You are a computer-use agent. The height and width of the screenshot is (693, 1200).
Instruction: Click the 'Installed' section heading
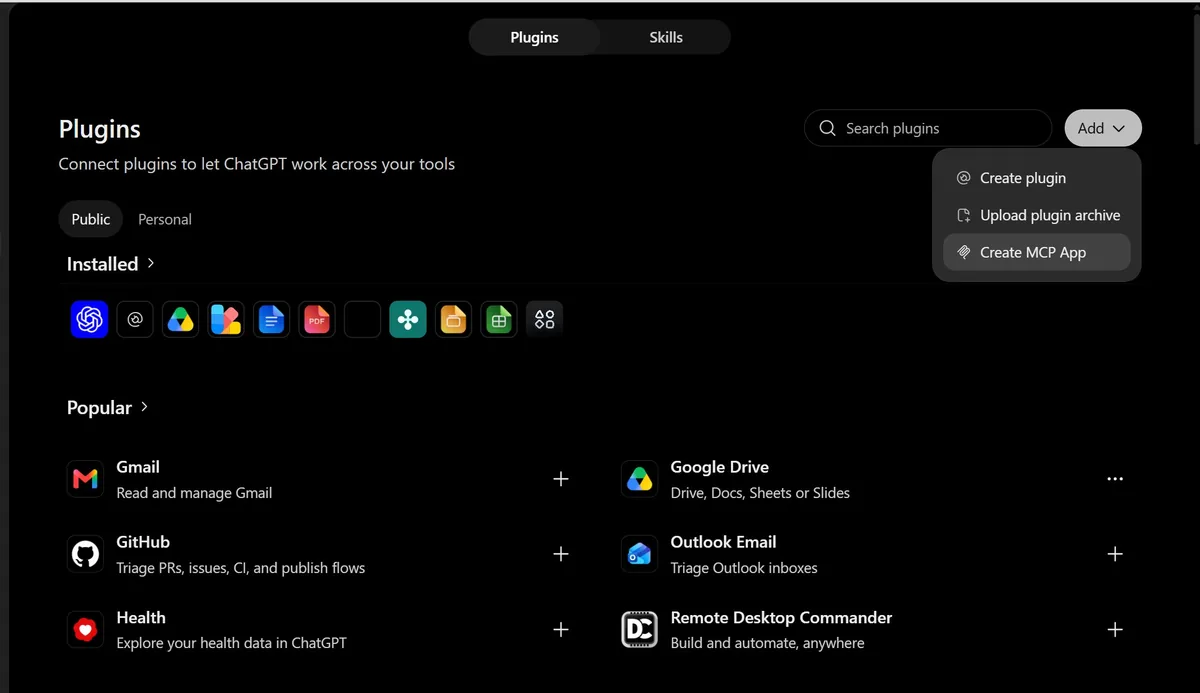click(x=102, y=264)
